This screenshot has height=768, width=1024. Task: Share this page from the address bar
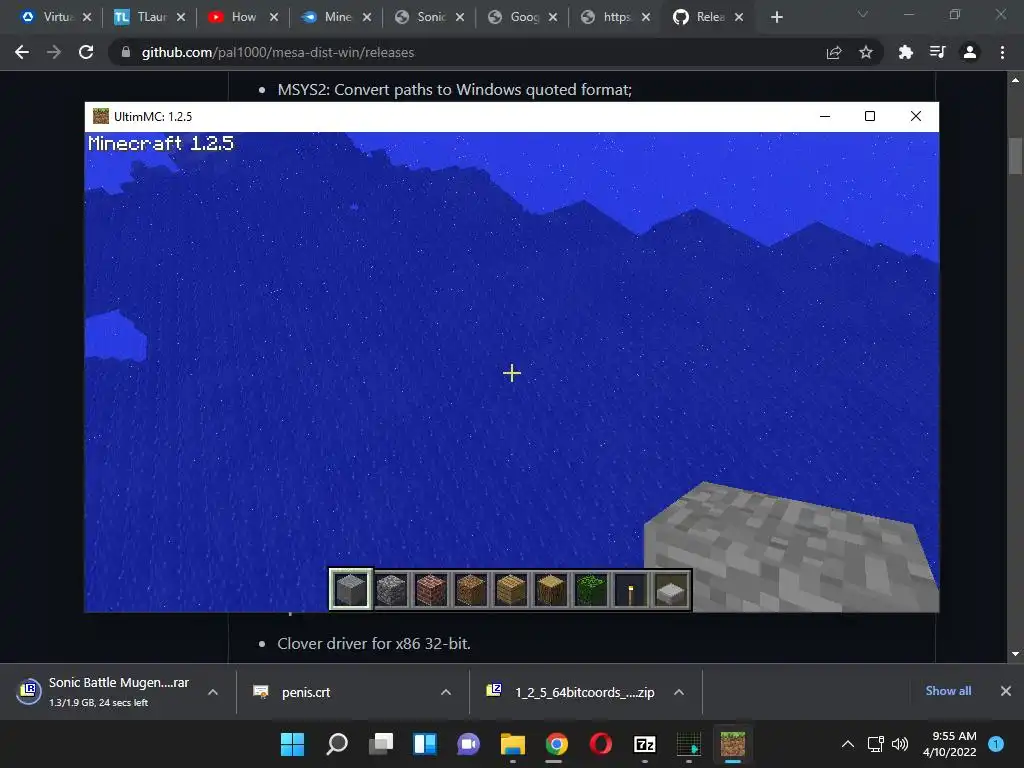(x=834, y=52)
